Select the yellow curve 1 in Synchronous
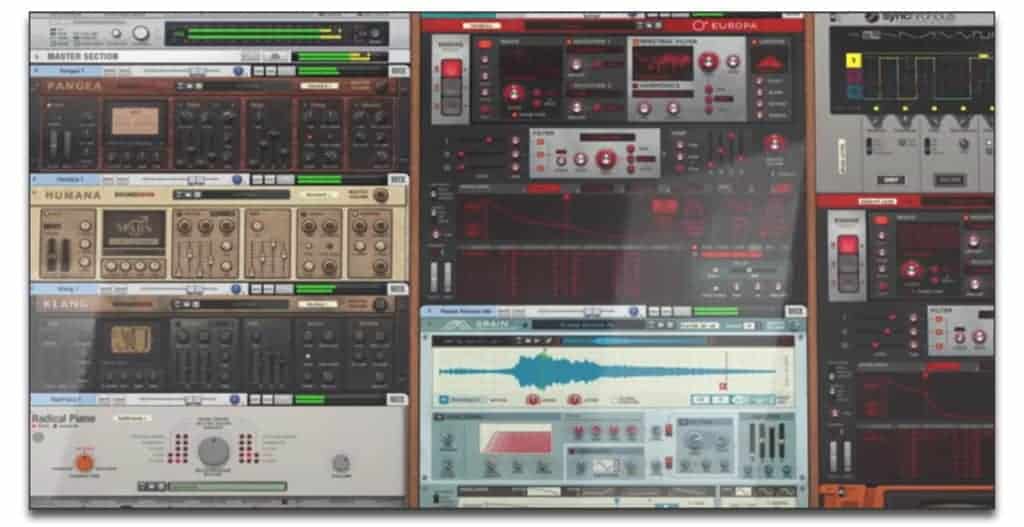 [x=854, y=61]
